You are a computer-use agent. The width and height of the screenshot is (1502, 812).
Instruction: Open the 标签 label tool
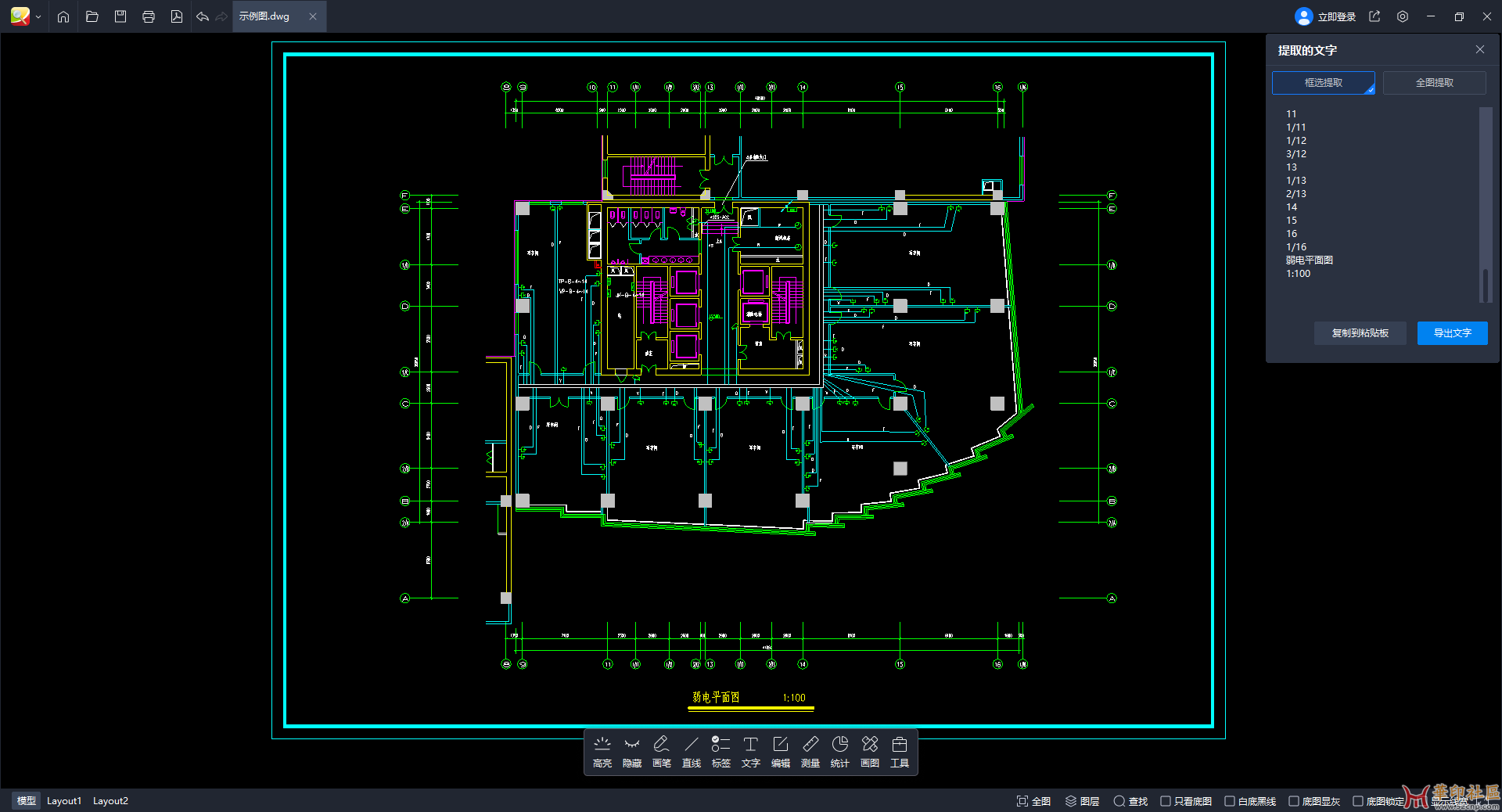pos(720,752)
